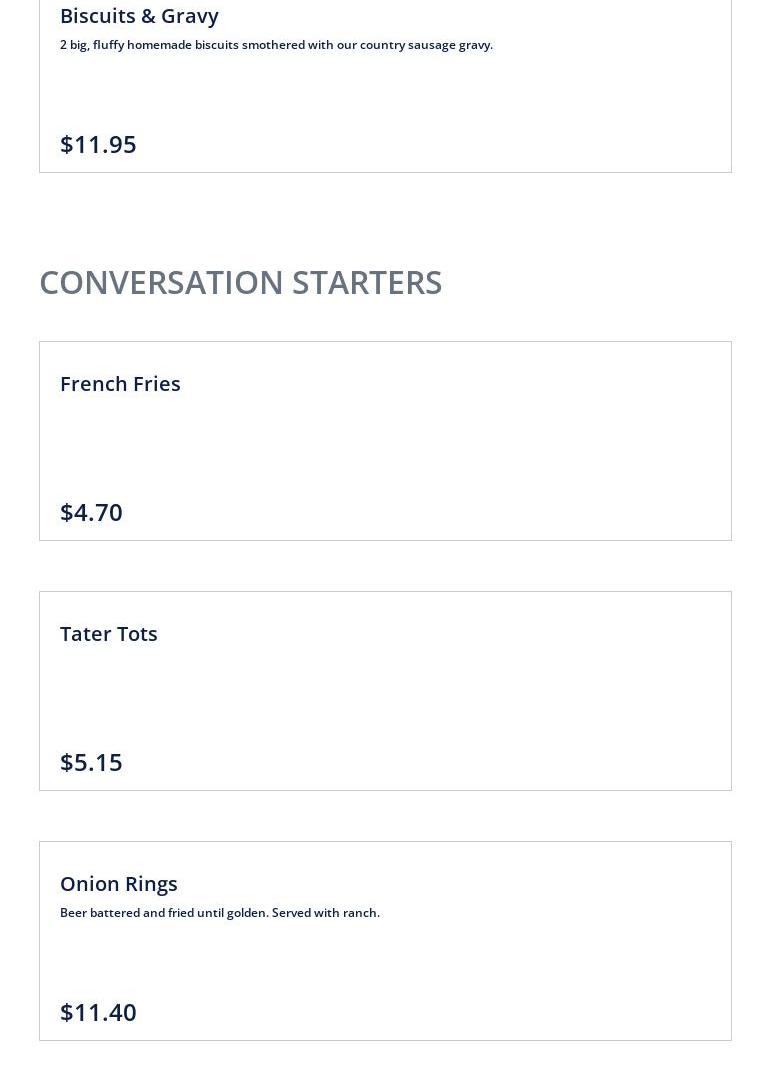Open the Tater Tots item title

109,634
